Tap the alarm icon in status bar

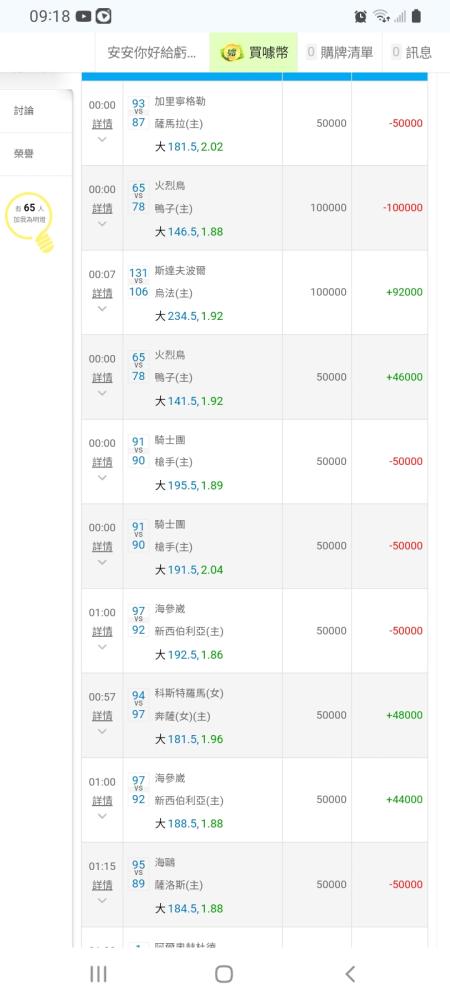360,17
